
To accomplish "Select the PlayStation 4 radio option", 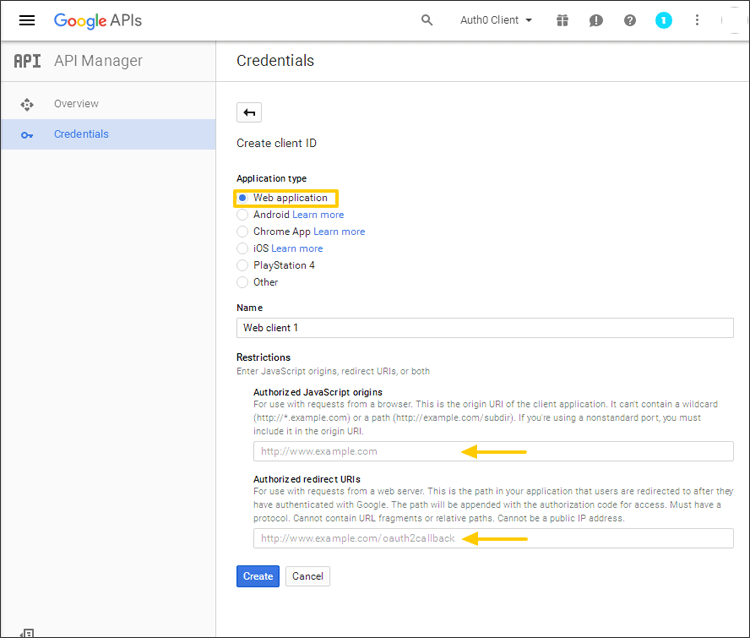I will pos(243,266).
